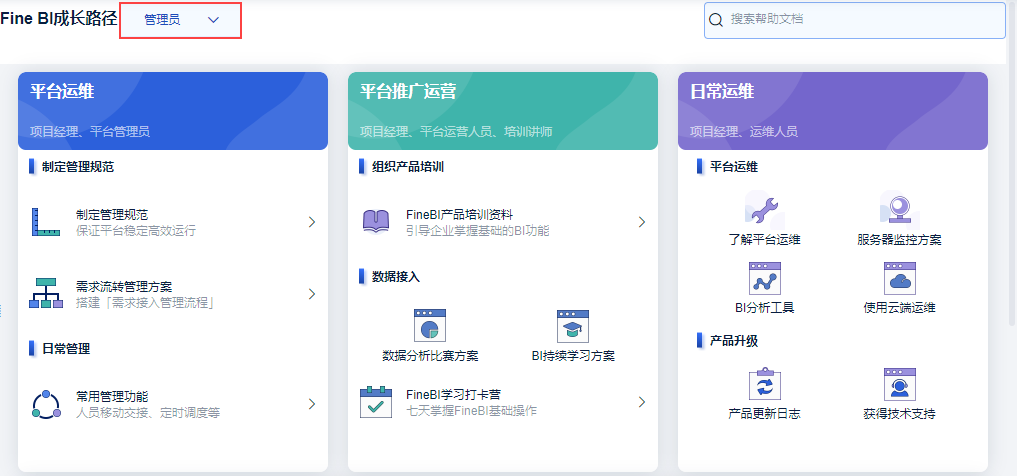Click the blue 平台运维 card header

[173, 111]
